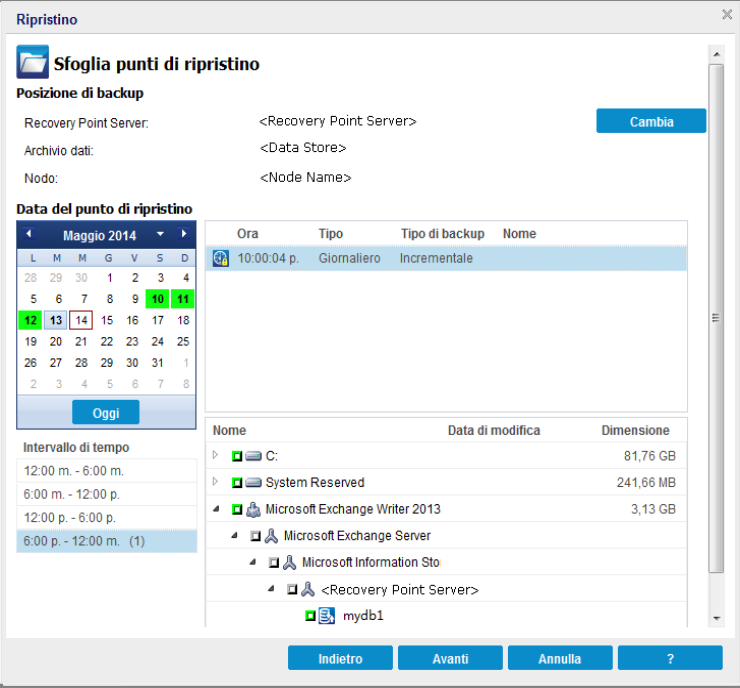Toggle the <Recovery Point Server> node checkbox
Viewport: 740px width, 688px height.
point(292,589)
